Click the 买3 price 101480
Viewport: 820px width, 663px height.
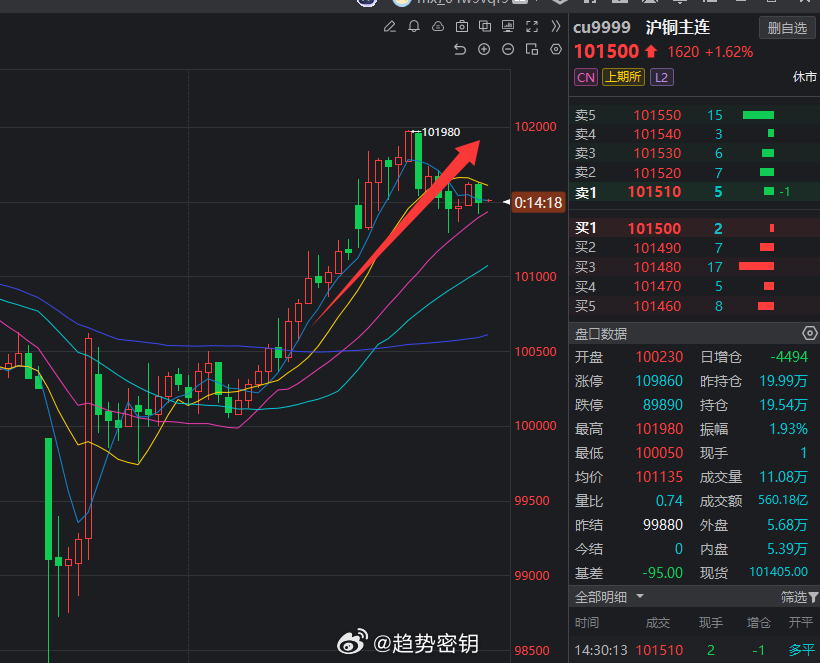click(657, 267)
